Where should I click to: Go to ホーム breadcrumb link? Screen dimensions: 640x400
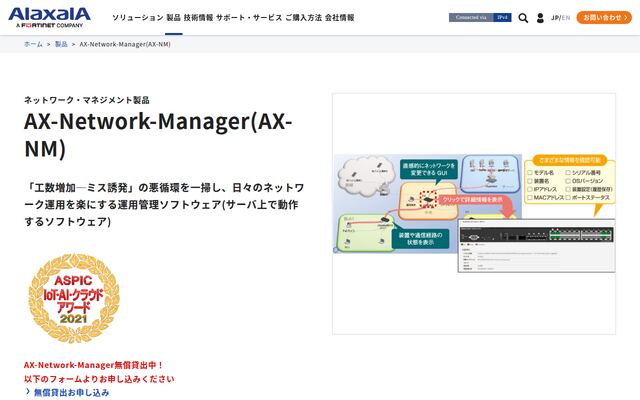point(33,44)
